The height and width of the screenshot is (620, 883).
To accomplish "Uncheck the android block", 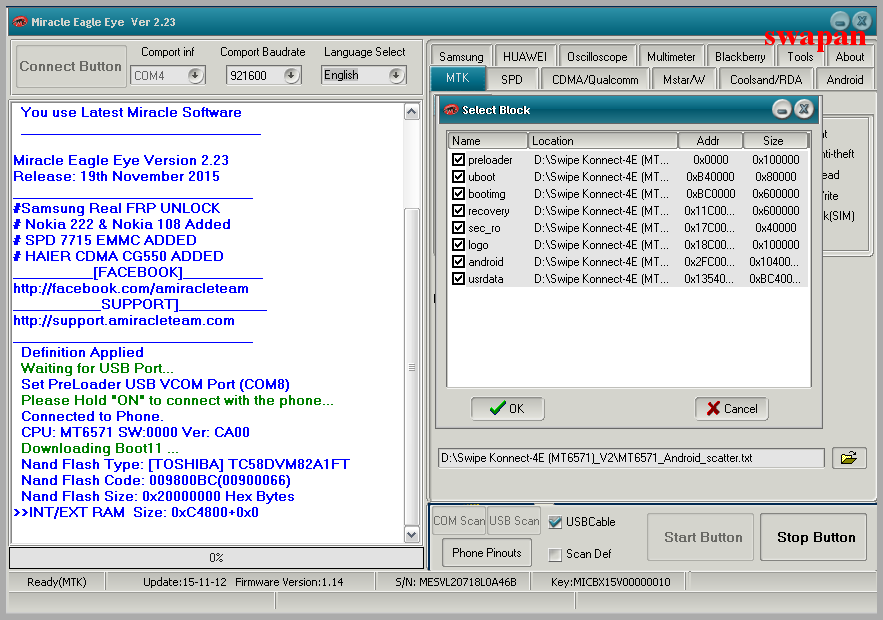I will tap(458, 262).
